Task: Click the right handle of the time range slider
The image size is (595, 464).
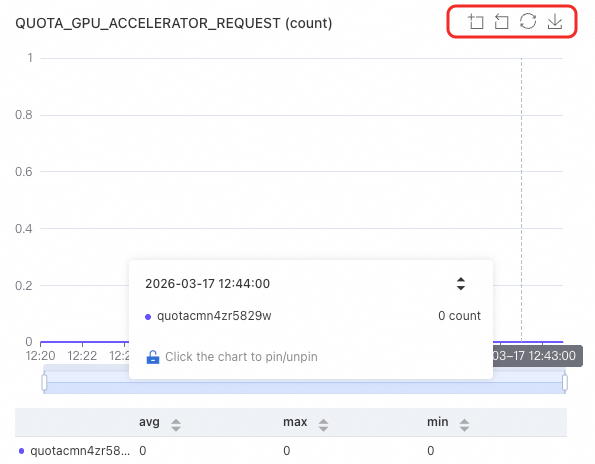Action: coord(565,382)
